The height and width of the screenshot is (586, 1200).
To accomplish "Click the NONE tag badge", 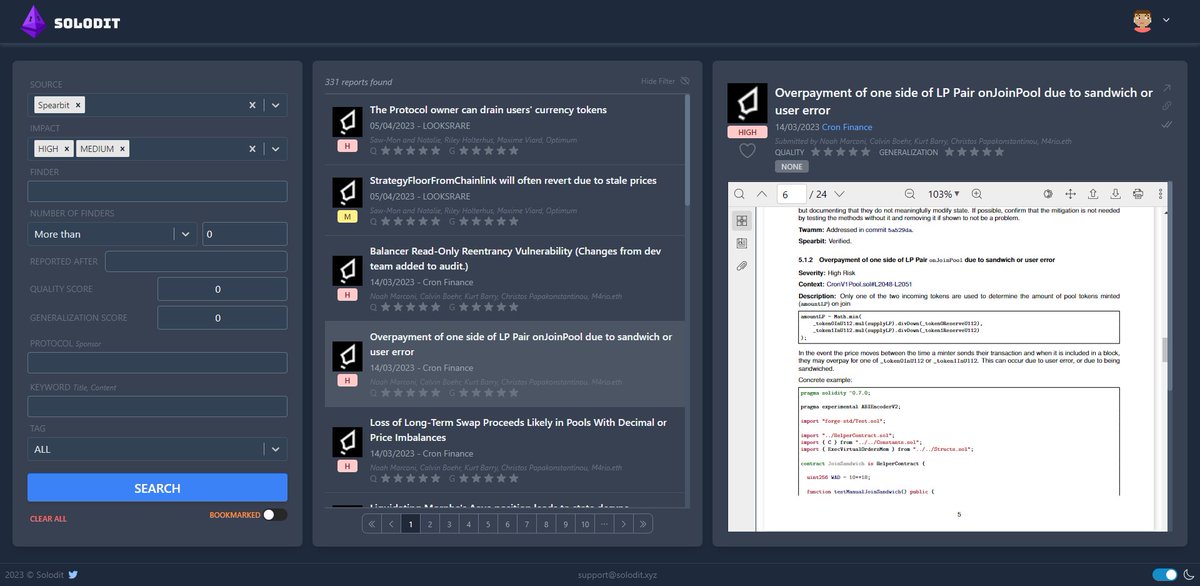I will pos(791,166).
